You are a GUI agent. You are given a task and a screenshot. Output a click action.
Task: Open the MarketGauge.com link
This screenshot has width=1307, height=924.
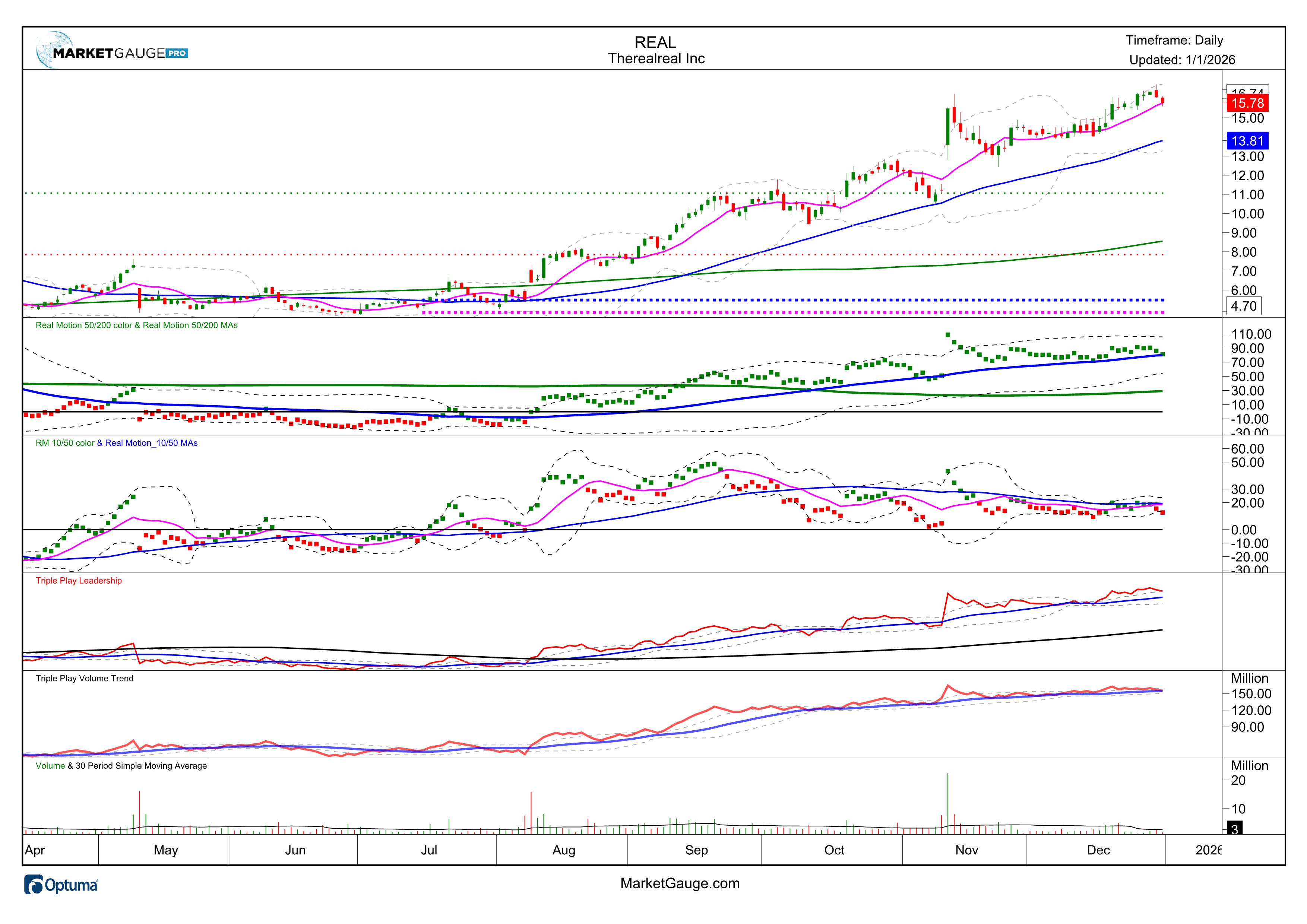pyautogui.click(x=680, y=883)
